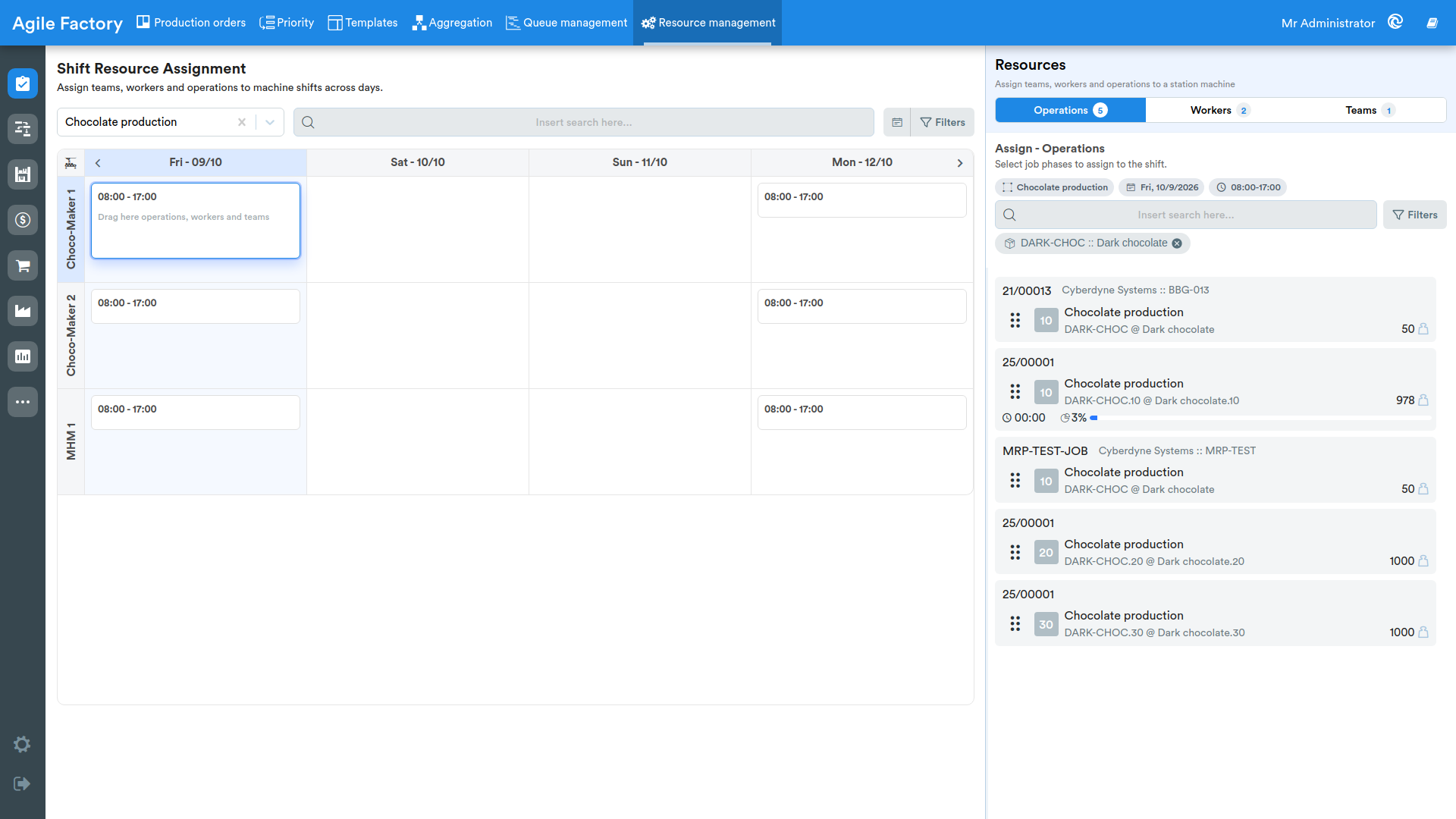Open the save disk sidebar icon
This screenshot has height=819, width=1456.
23,174
